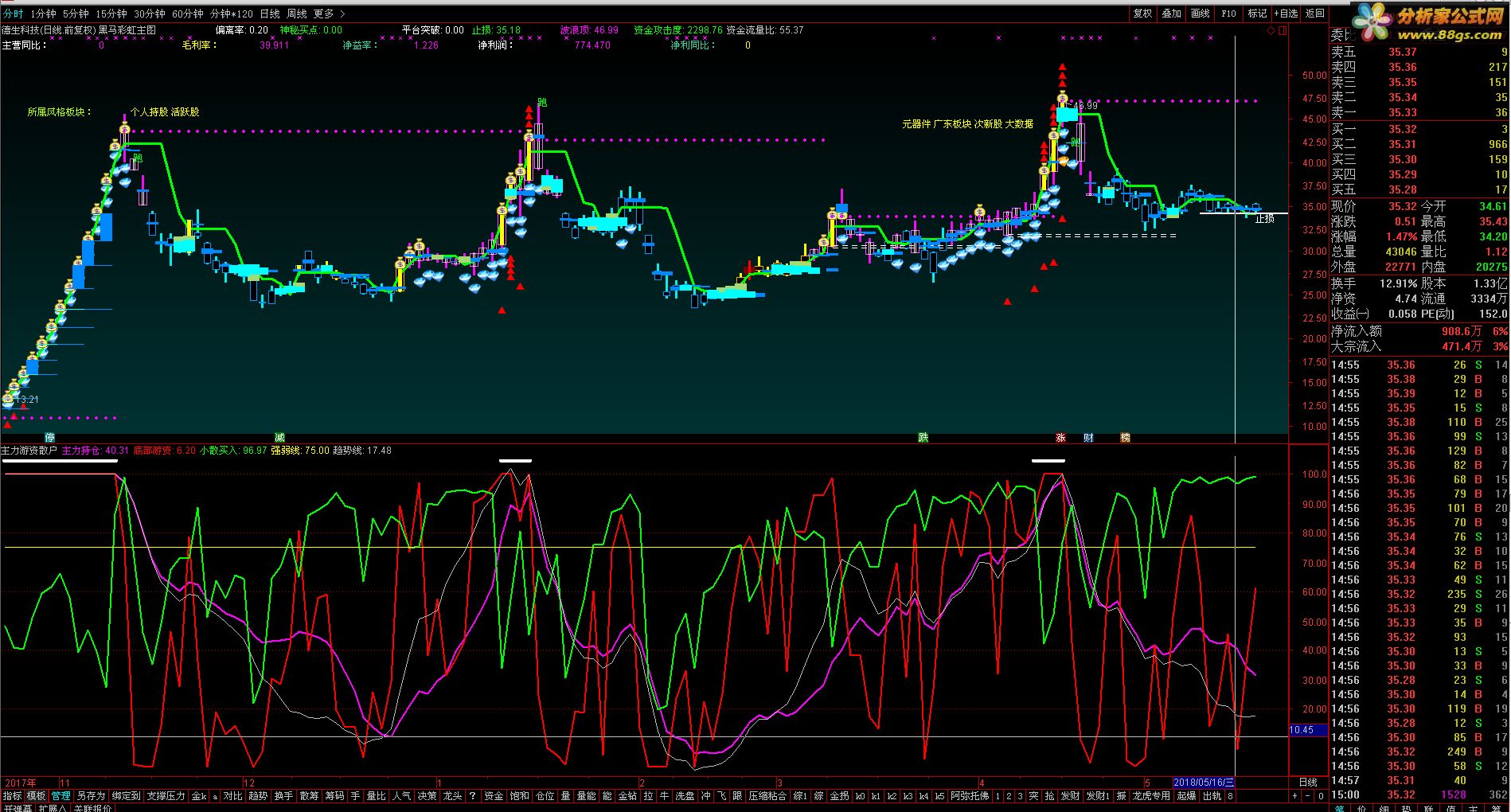Click the 财 marker on the chart bottom

point(1088,438)
